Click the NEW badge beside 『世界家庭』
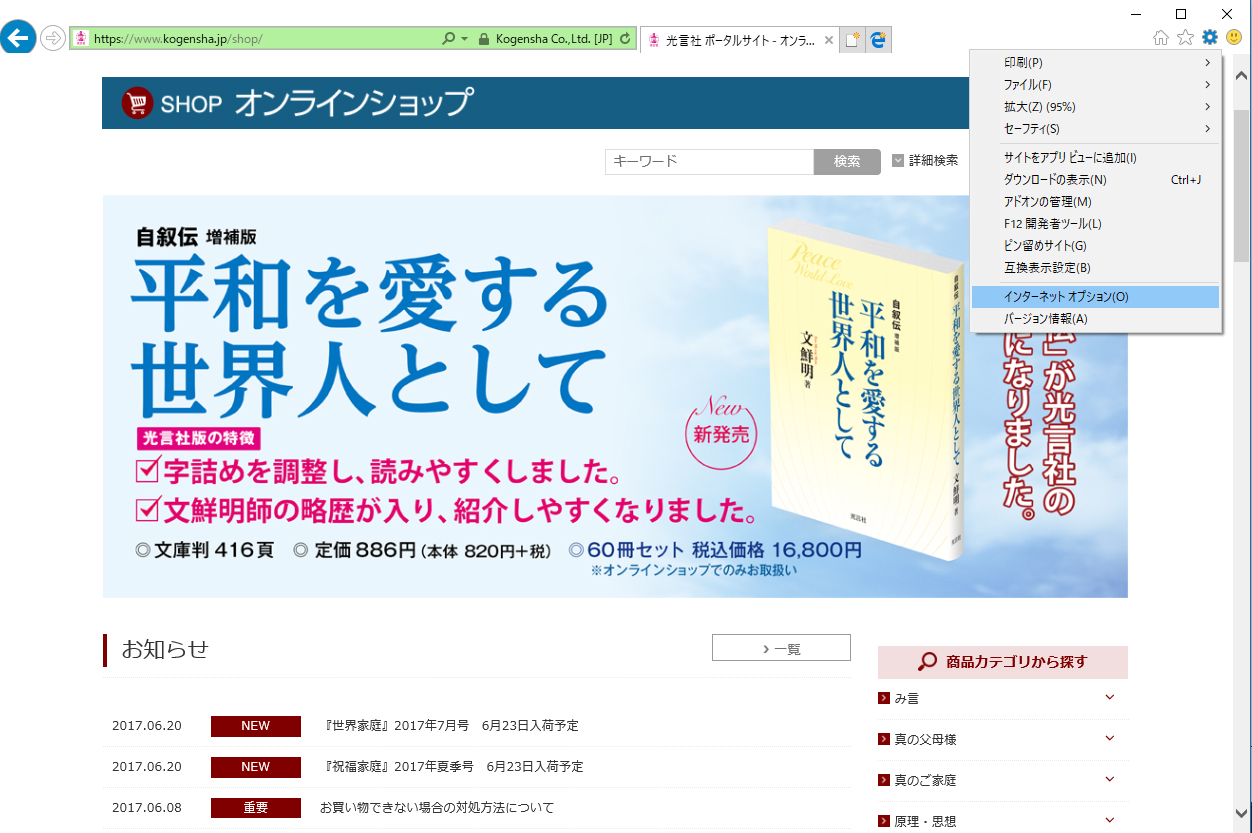The image size is (1252, 833). (256, 726)
